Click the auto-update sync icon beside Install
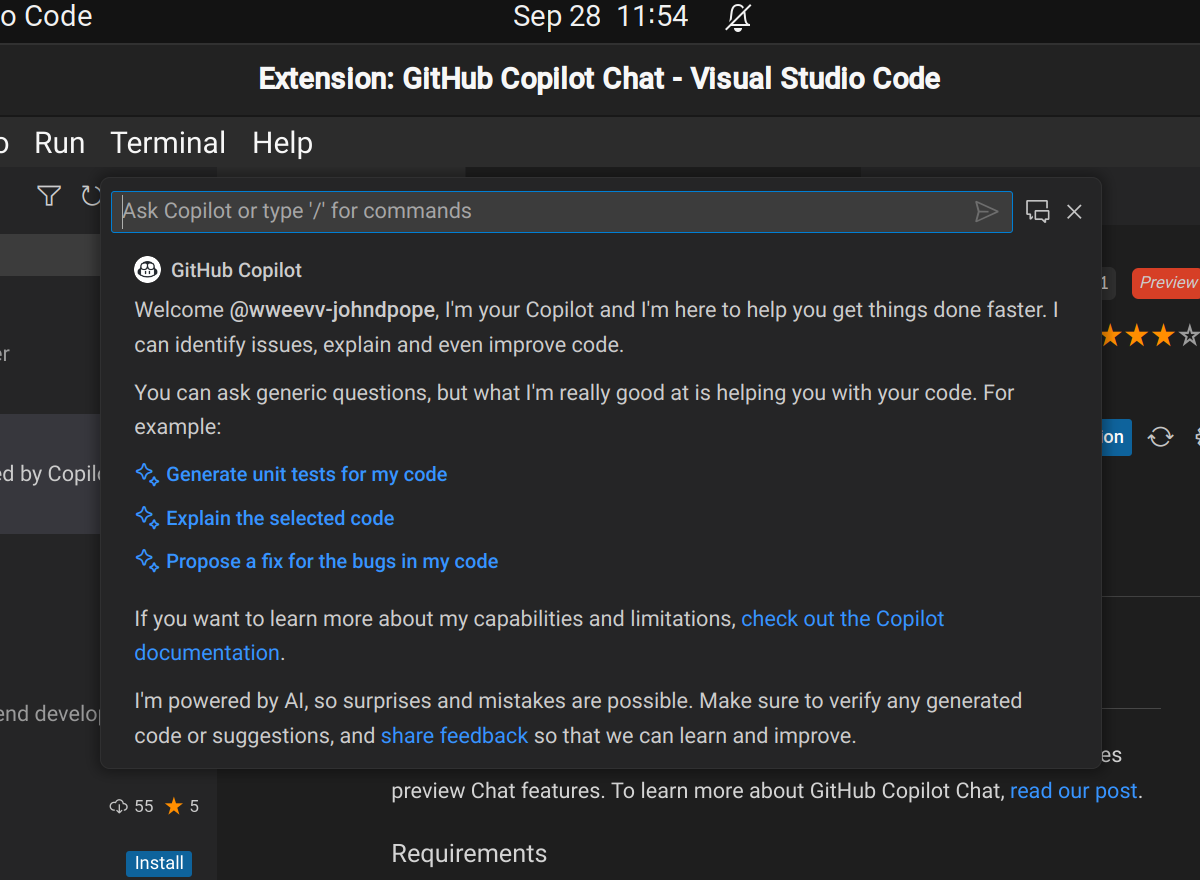The height and width of the screenshot is (880, 1200). point(1160,437)
